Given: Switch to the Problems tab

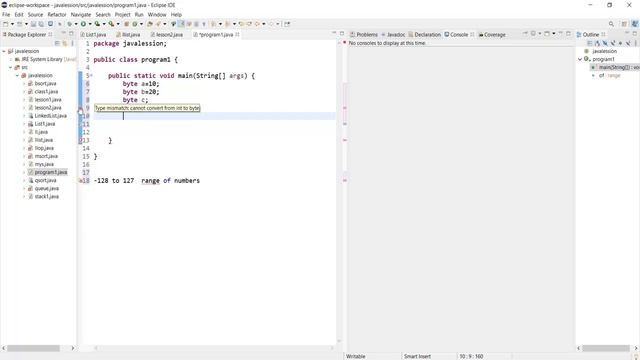Looking at the screenshot, I should [x=364, y=35].
